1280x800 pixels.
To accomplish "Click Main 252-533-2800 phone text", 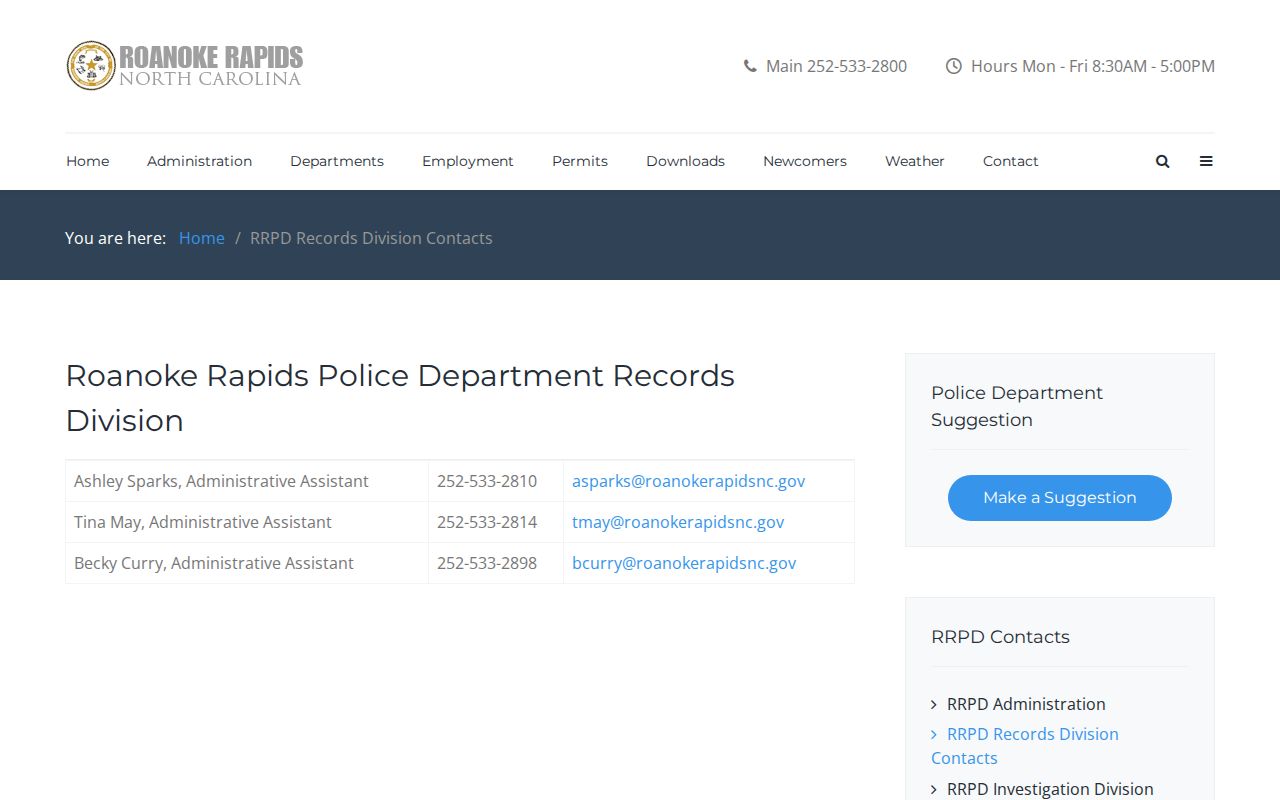I will tap(836, 66).
